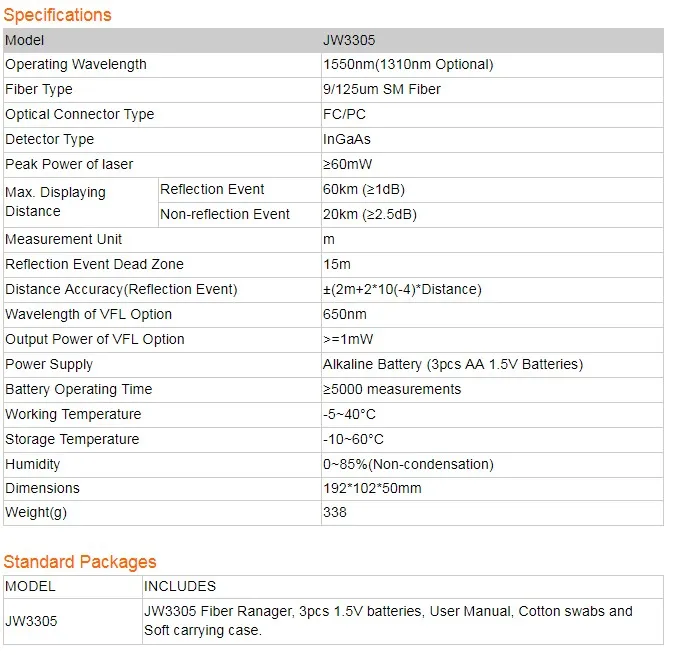The height and width of the screenshot is (655, 673).
Task: Select the 'MODEL' column header
Action: pos(30,586)
